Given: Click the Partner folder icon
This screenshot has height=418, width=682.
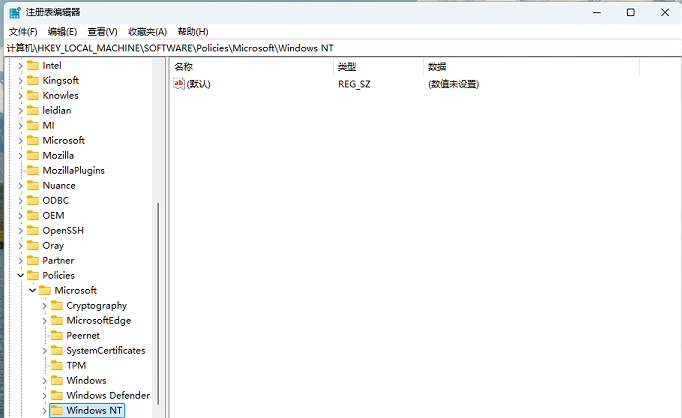Looking at the screenshot, I should (33, 261).
